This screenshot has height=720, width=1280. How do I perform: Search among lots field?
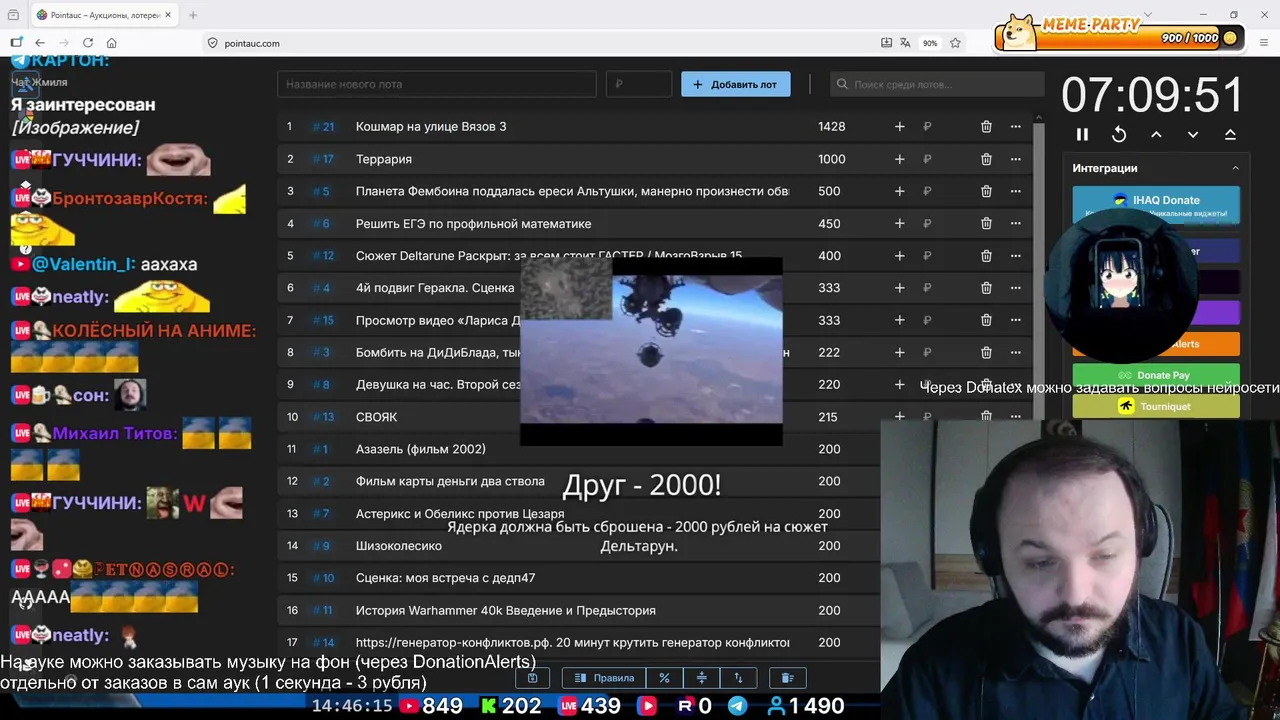pos(935,84)
